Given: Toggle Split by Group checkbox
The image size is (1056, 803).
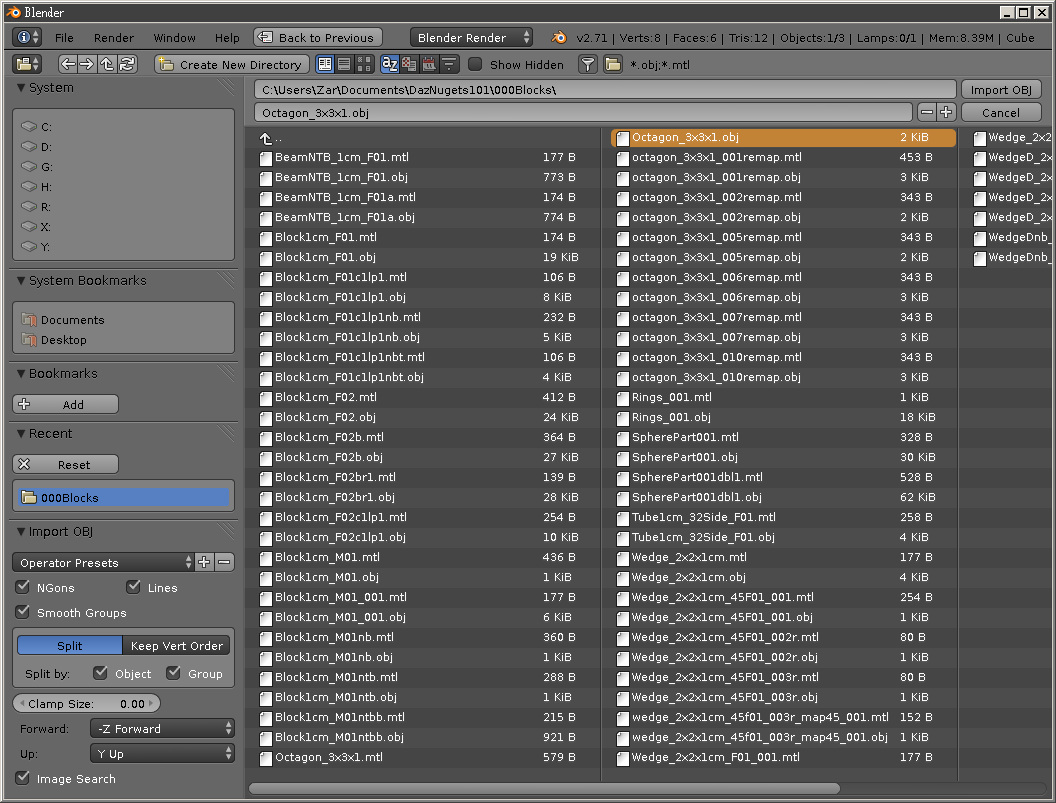Looking at the screenshot, I should [x=173, y=673].
